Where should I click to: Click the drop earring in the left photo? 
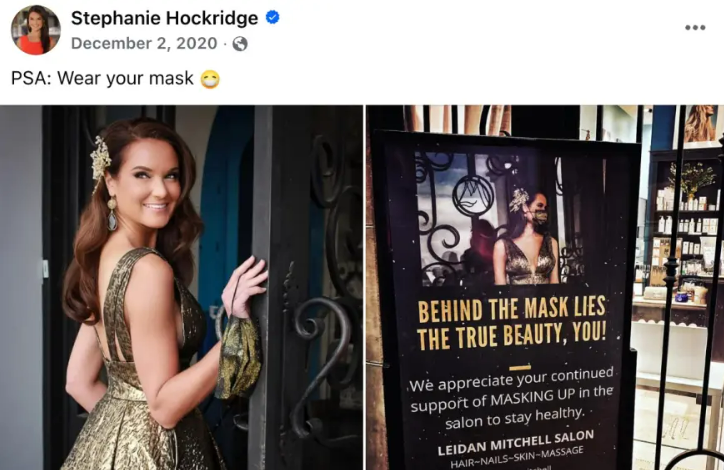(x=112, y=214)
